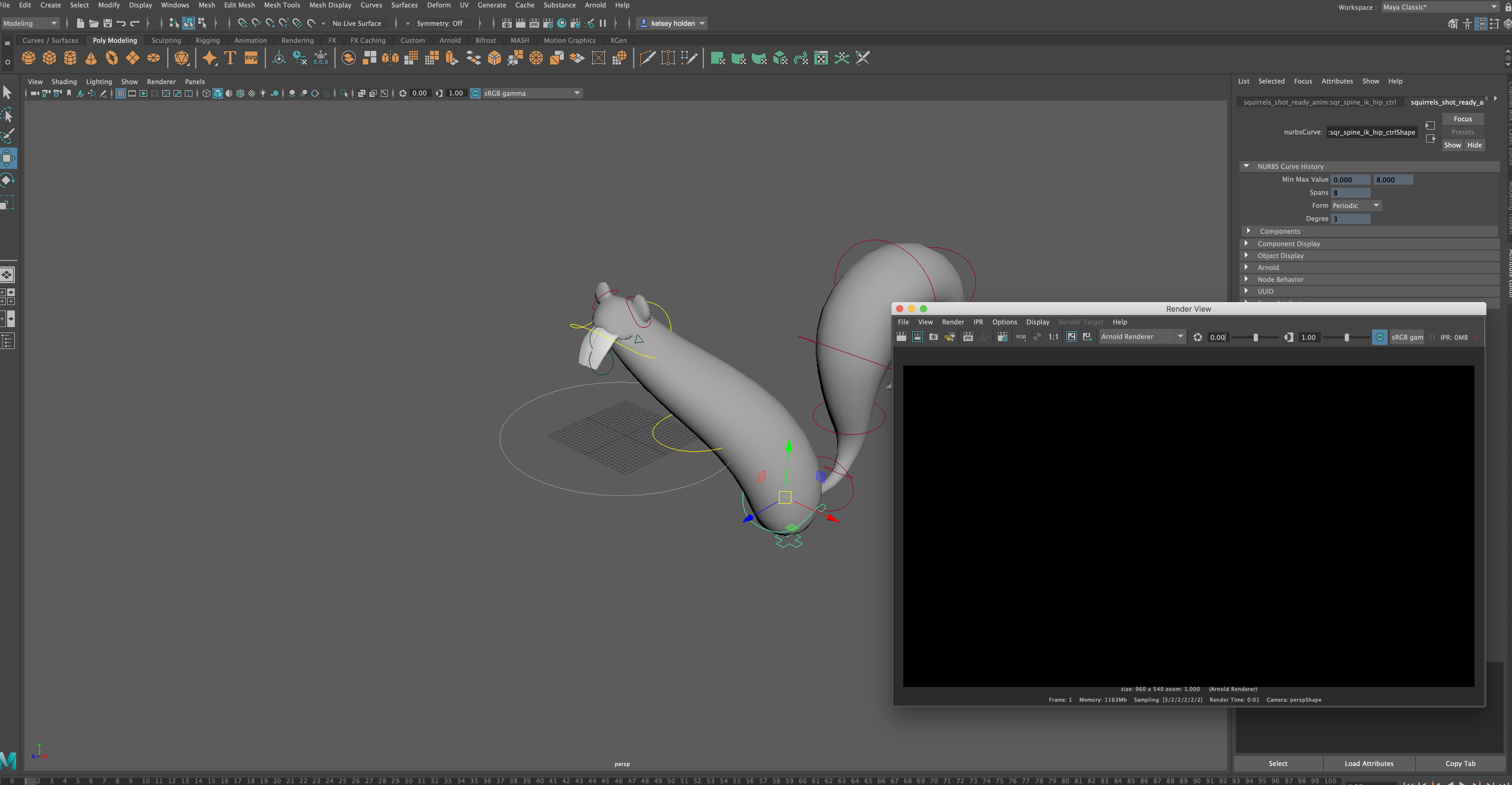Click the SVG import shelf icon
Image resolution: width=1512 pixels, height=785 pixels.
pyautogui.click(x=251, y=58)
